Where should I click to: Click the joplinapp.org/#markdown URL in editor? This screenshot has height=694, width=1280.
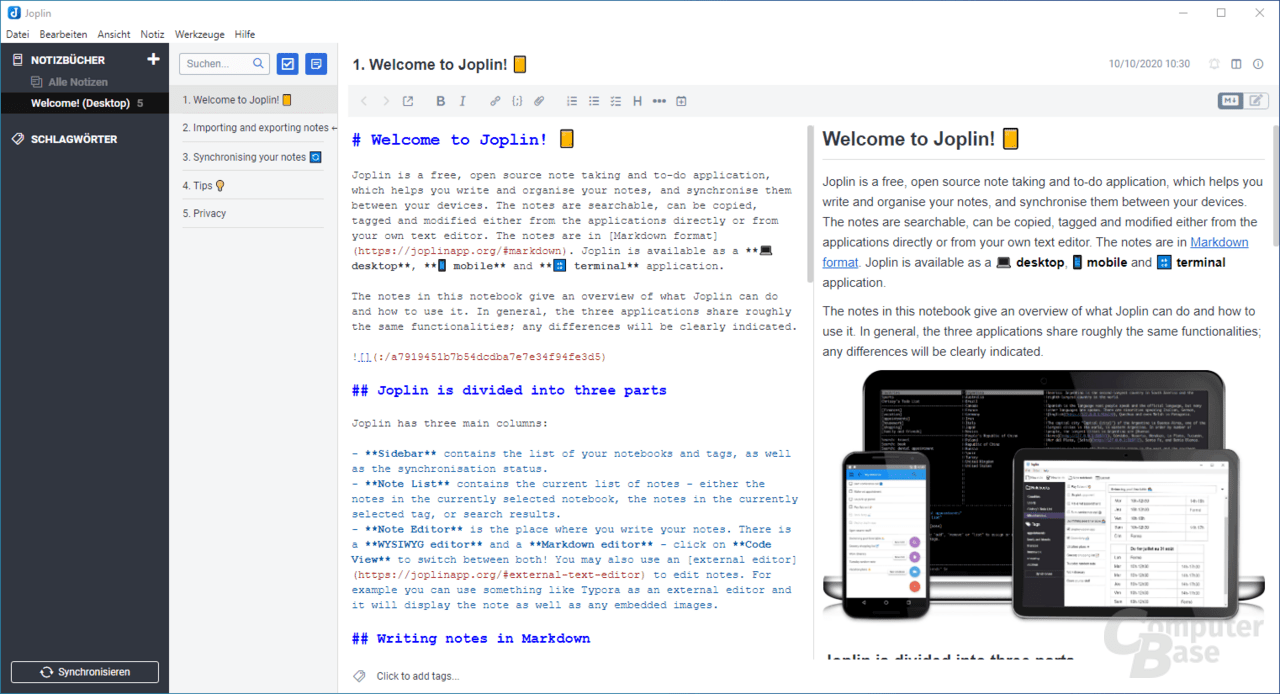tap(460, 251)
